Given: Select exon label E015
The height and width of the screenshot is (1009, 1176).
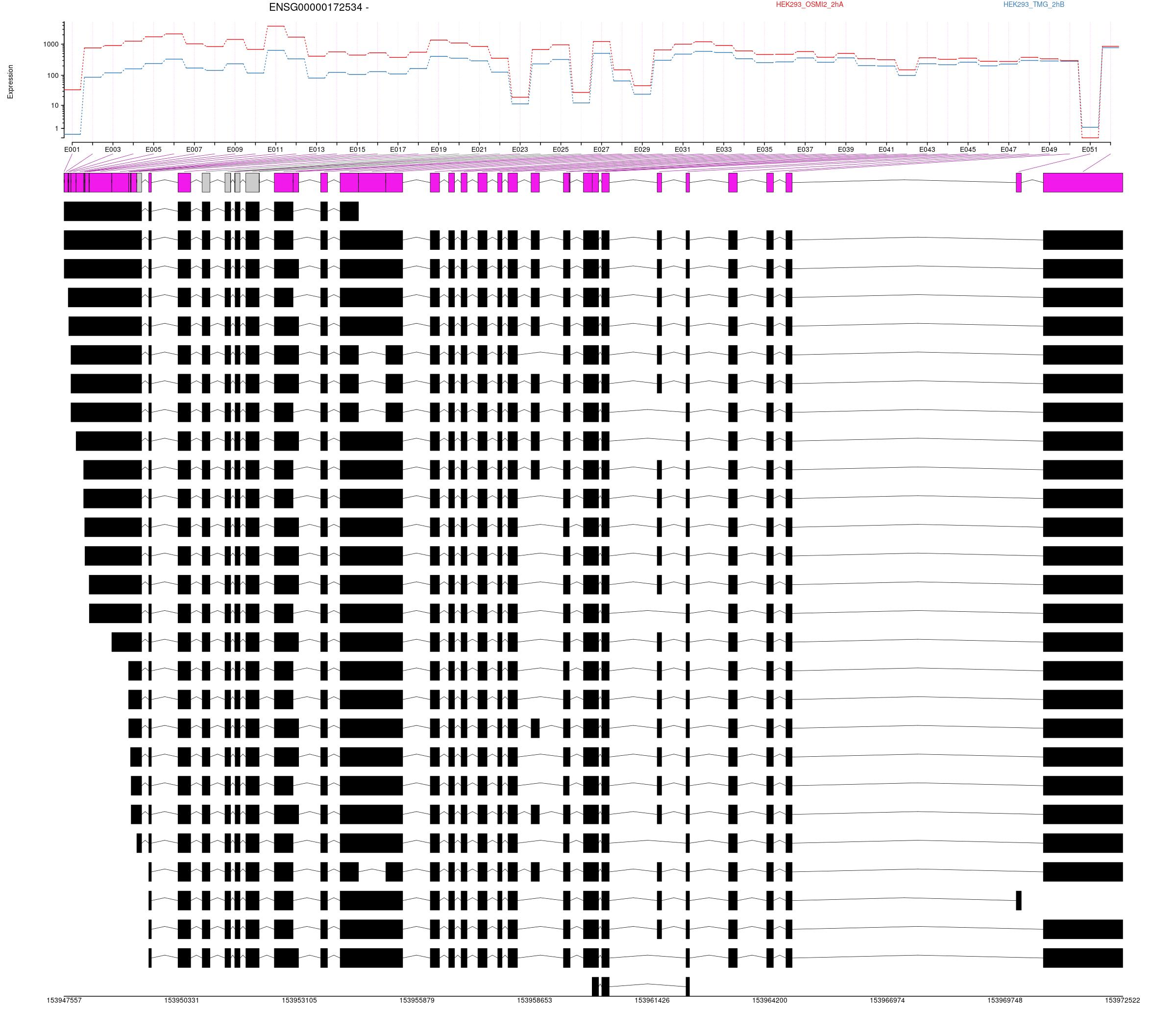Looking at the screenshot, I should pos(357,150).
